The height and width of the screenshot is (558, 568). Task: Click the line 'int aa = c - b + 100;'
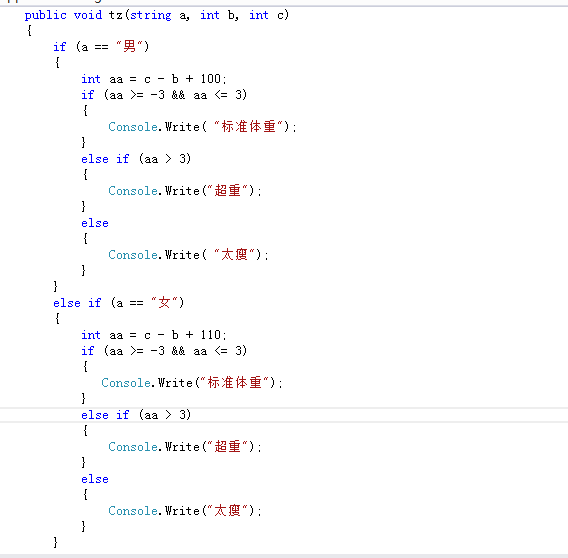click(154, 79)
